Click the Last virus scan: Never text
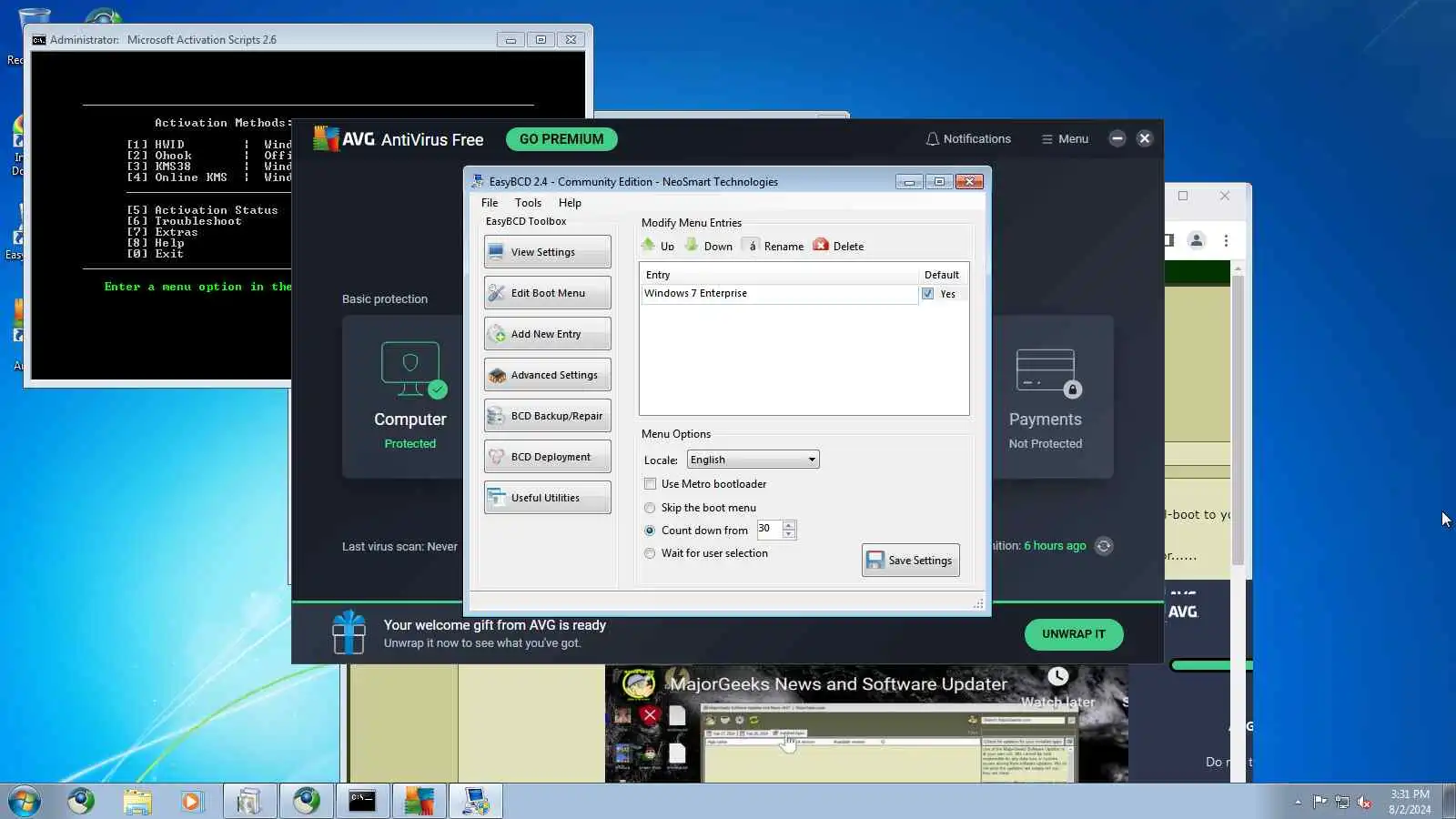This screenshot has height=819, width=1456. pyautogui.click(x=399, y=547)
